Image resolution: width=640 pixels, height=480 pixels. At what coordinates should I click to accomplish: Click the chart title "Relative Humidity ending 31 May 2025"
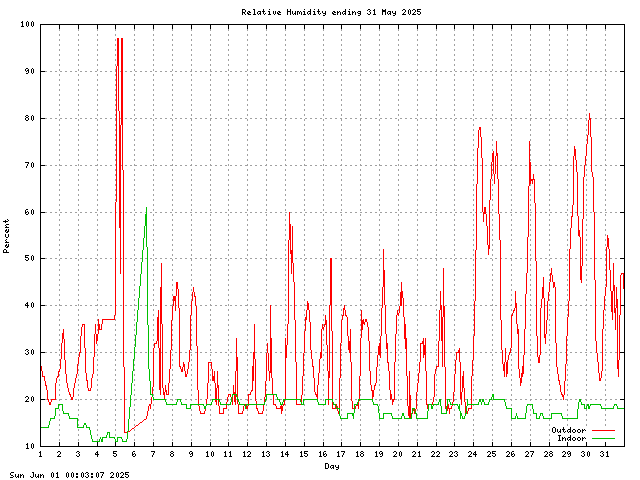coord(331,12)
